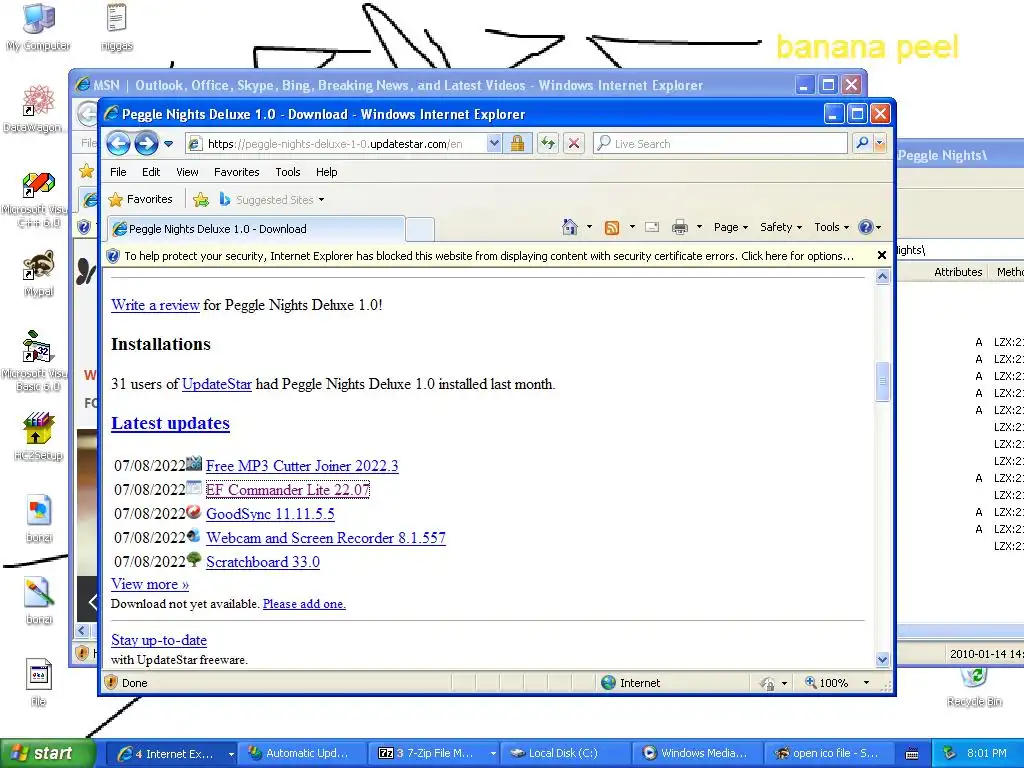Click the vertical scrollbar thumb
1024x768 pixels.
pos(882,381)
